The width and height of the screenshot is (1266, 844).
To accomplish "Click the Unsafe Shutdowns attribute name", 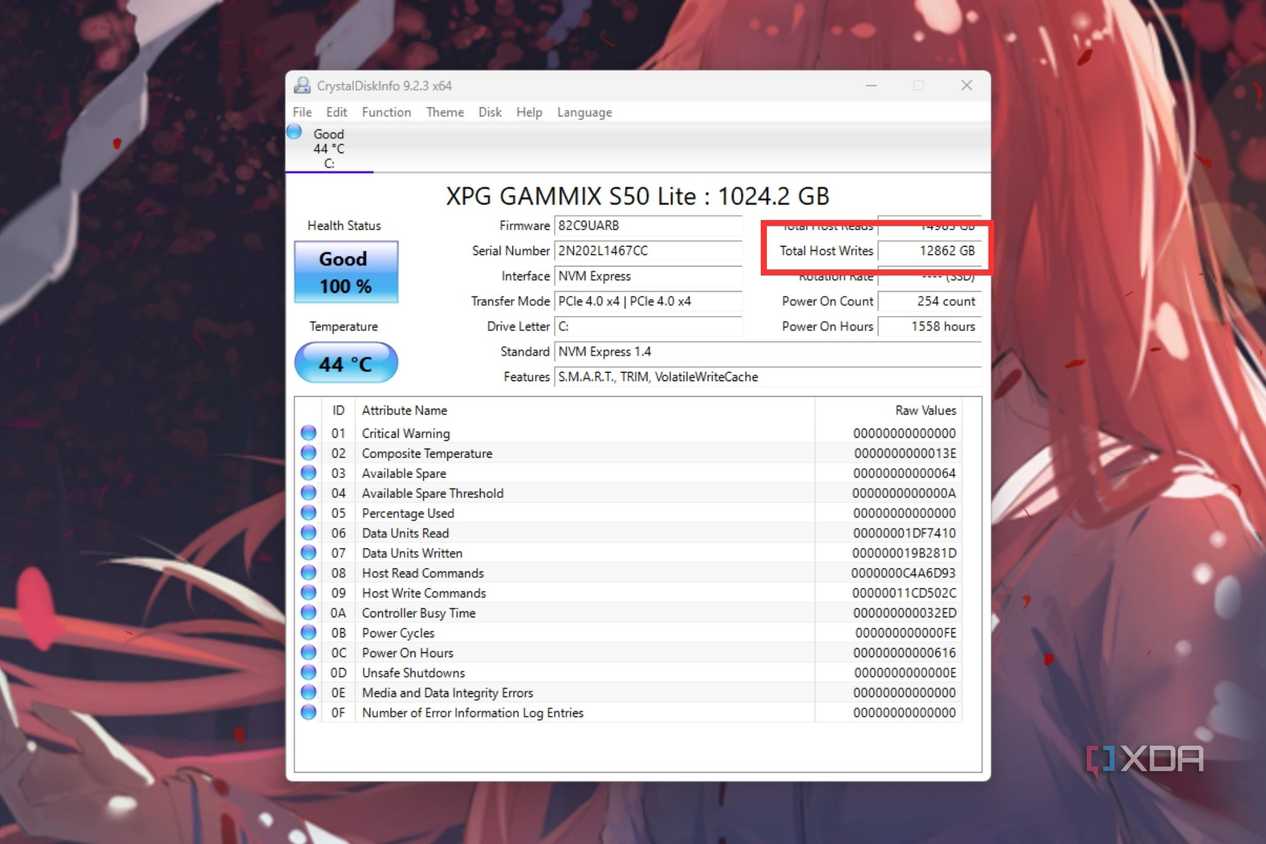I will (x=413, y=673).
